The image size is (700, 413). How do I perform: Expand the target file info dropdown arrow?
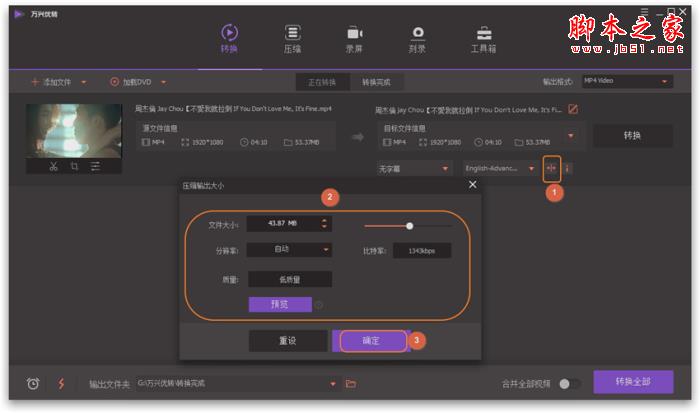[x=571, y=135]
